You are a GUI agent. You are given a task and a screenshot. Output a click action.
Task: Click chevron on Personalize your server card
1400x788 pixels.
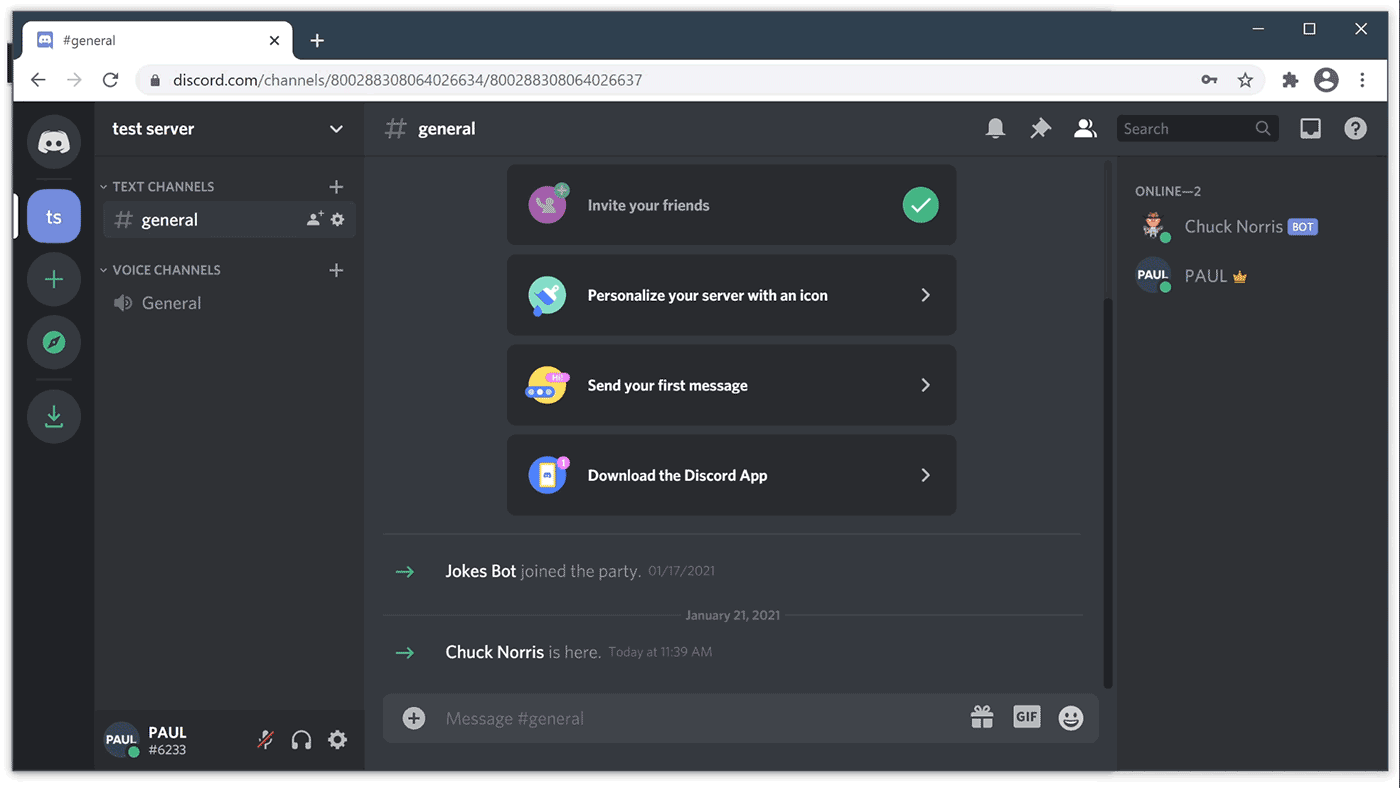tap(925, 295)
